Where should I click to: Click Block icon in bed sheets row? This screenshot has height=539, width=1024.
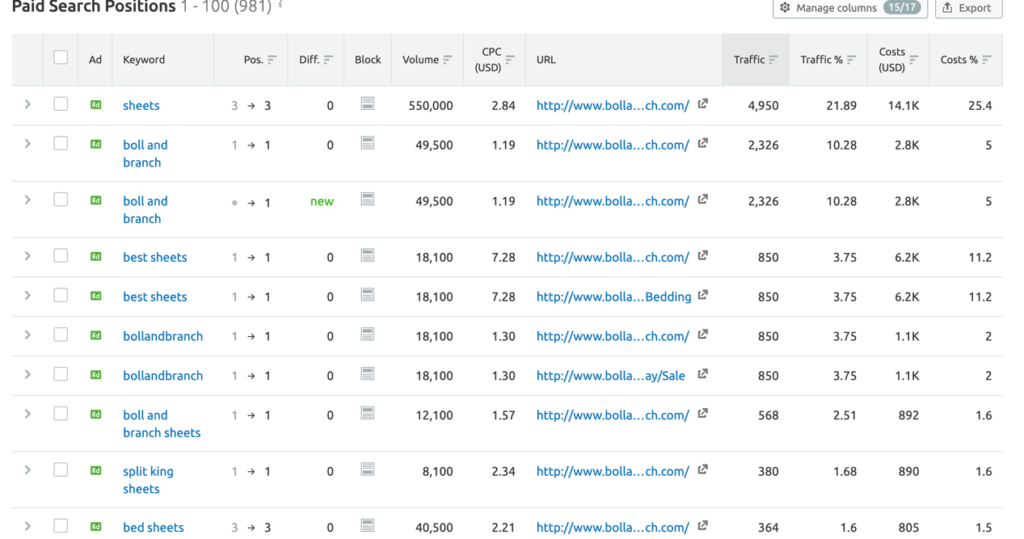tap(368, 525)
